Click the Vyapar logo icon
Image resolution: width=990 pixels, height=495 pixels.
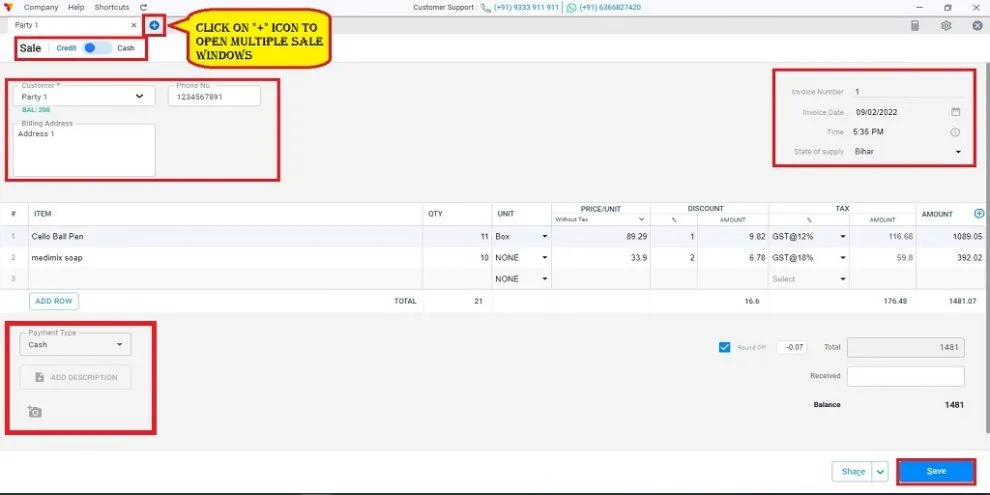8,8
